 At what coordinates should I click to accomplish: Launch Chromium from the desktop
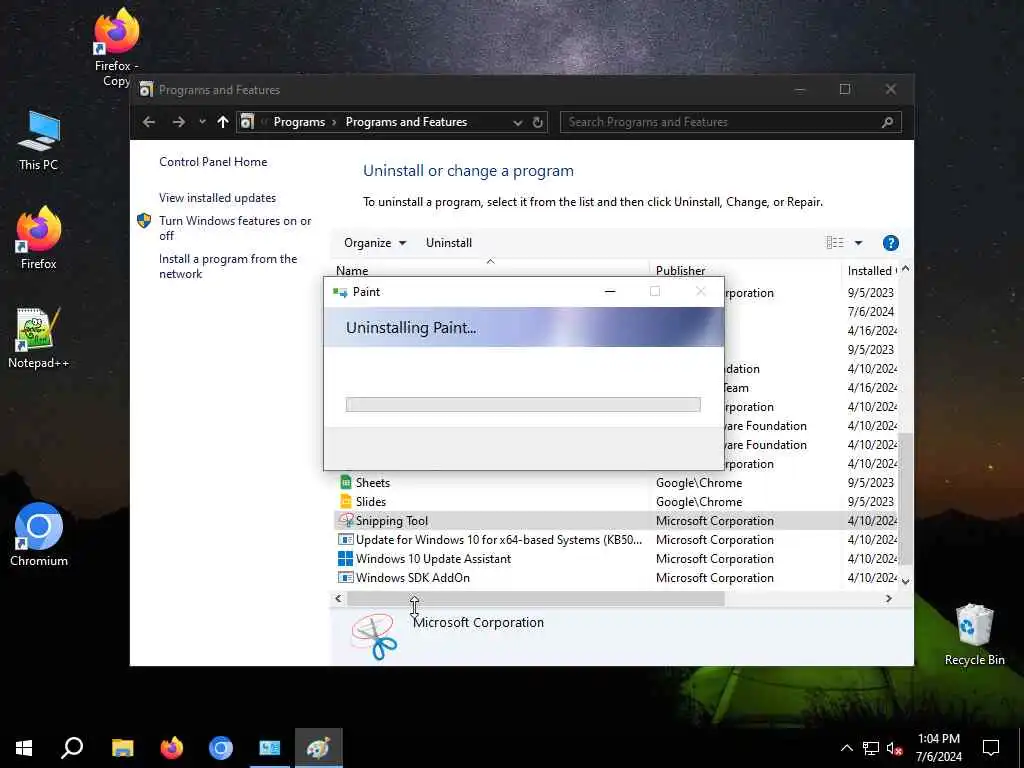tap(39, 534)
